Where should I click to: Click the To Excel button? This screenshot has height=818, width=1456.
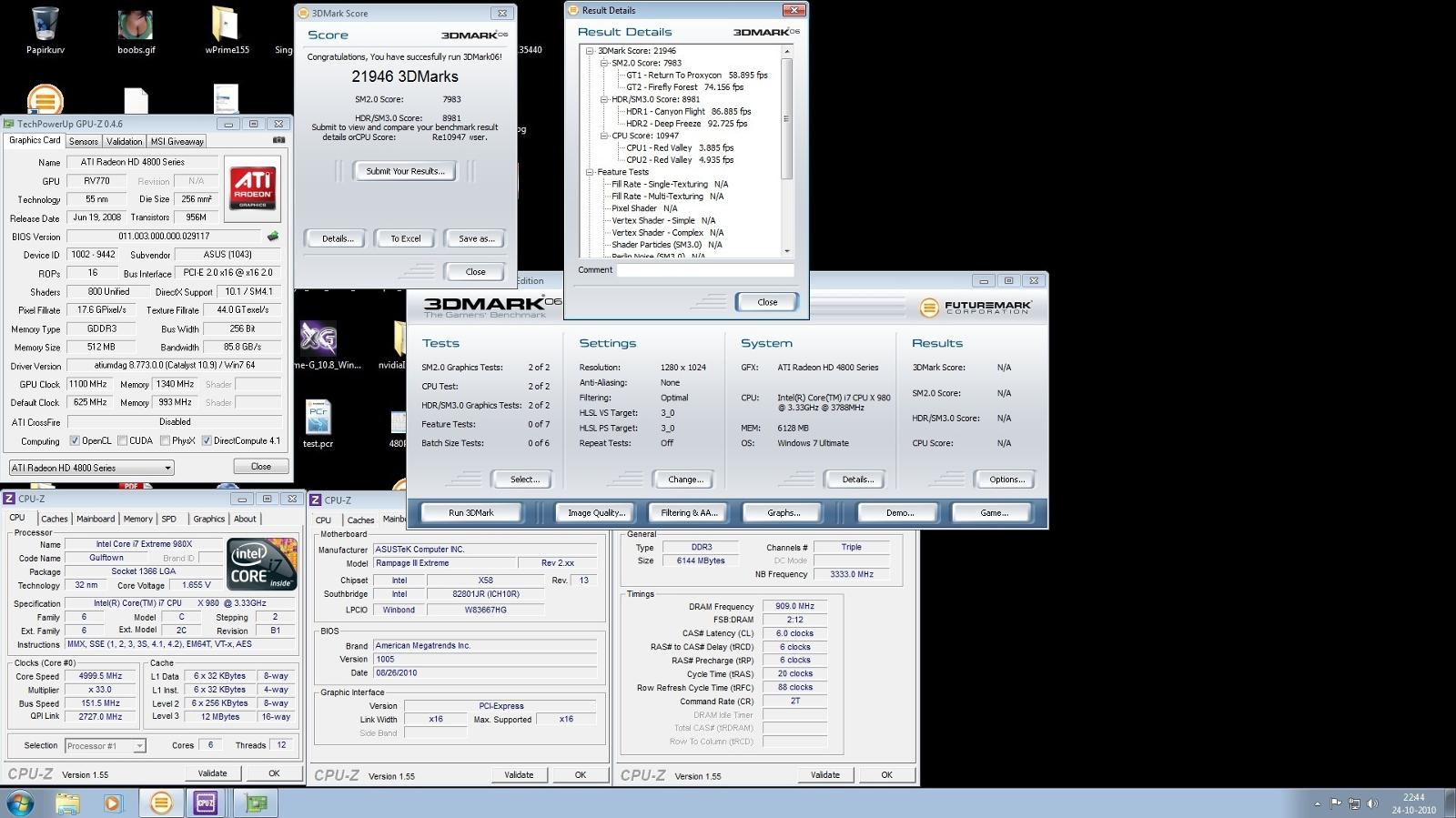406,238
